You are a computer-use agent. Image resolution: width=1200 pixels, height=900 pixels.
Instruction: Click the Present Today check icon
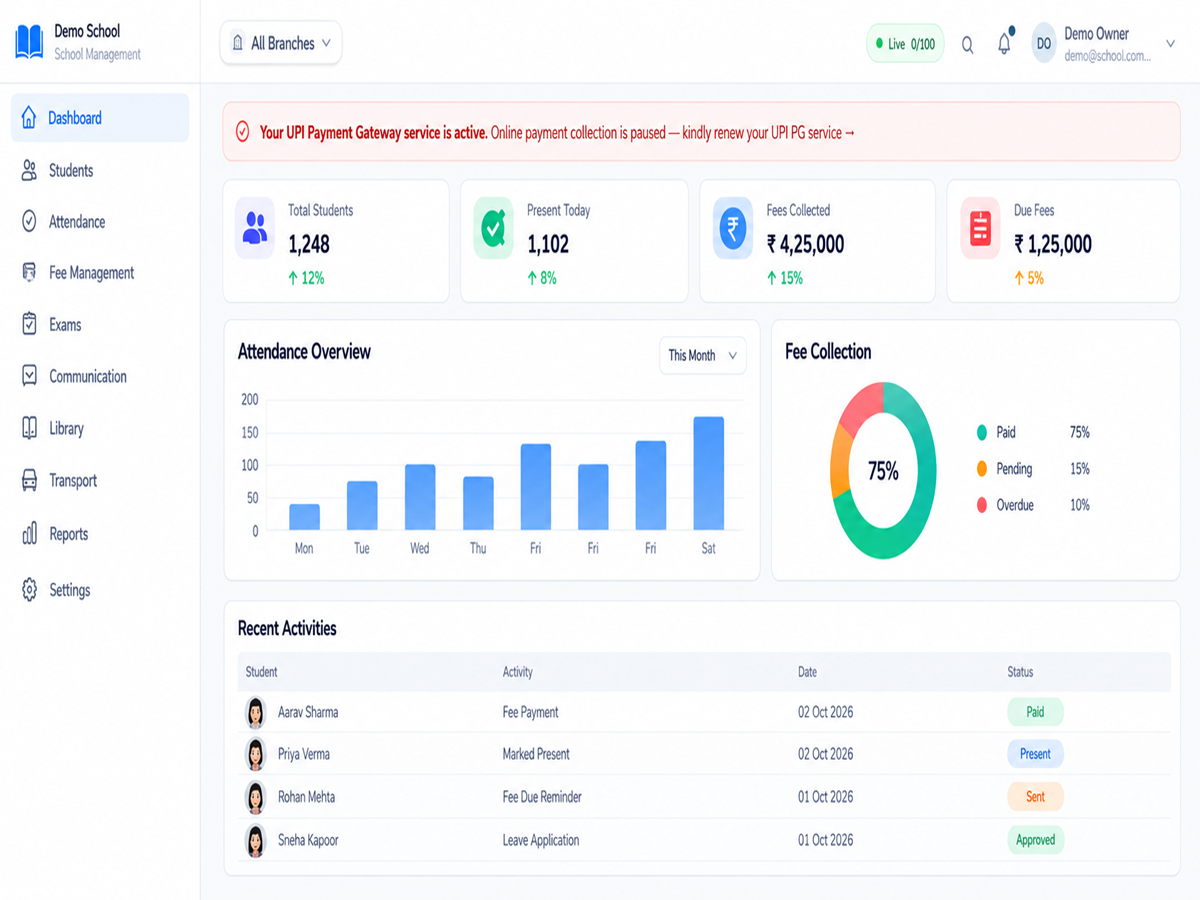click(493, 228)
